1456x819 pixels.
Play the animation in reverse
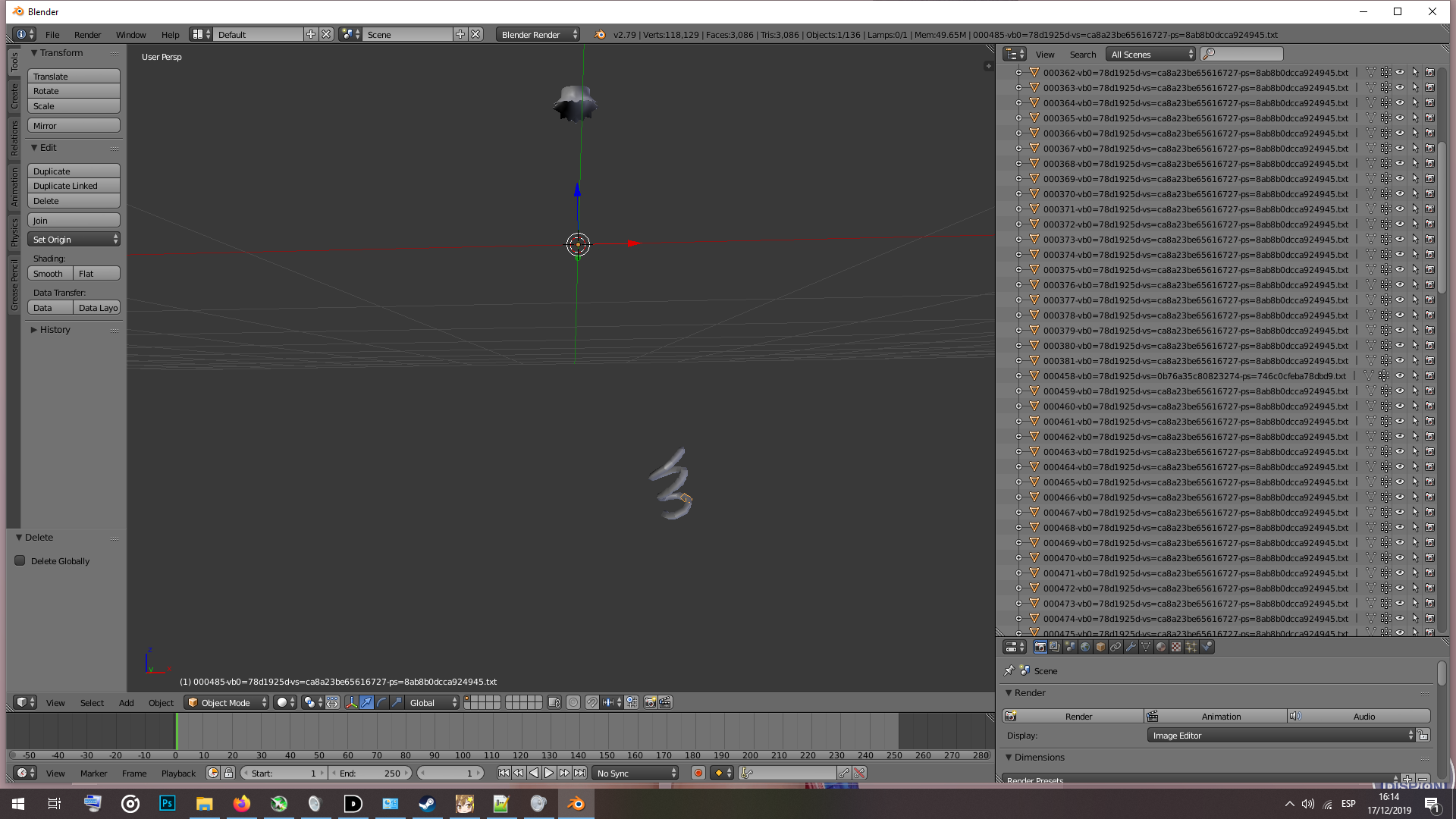(x=534, y=773)
